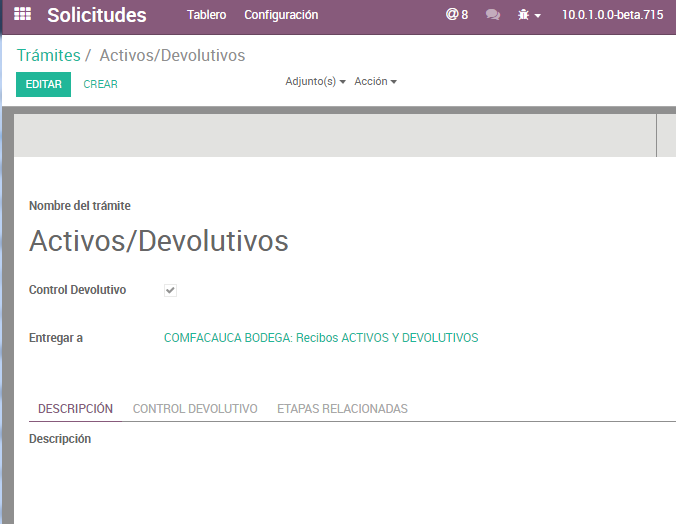The width and height of the screenshot is (676, 524).
Task: Click the Solicitudes app title
Action: click(x=96, y=15)
